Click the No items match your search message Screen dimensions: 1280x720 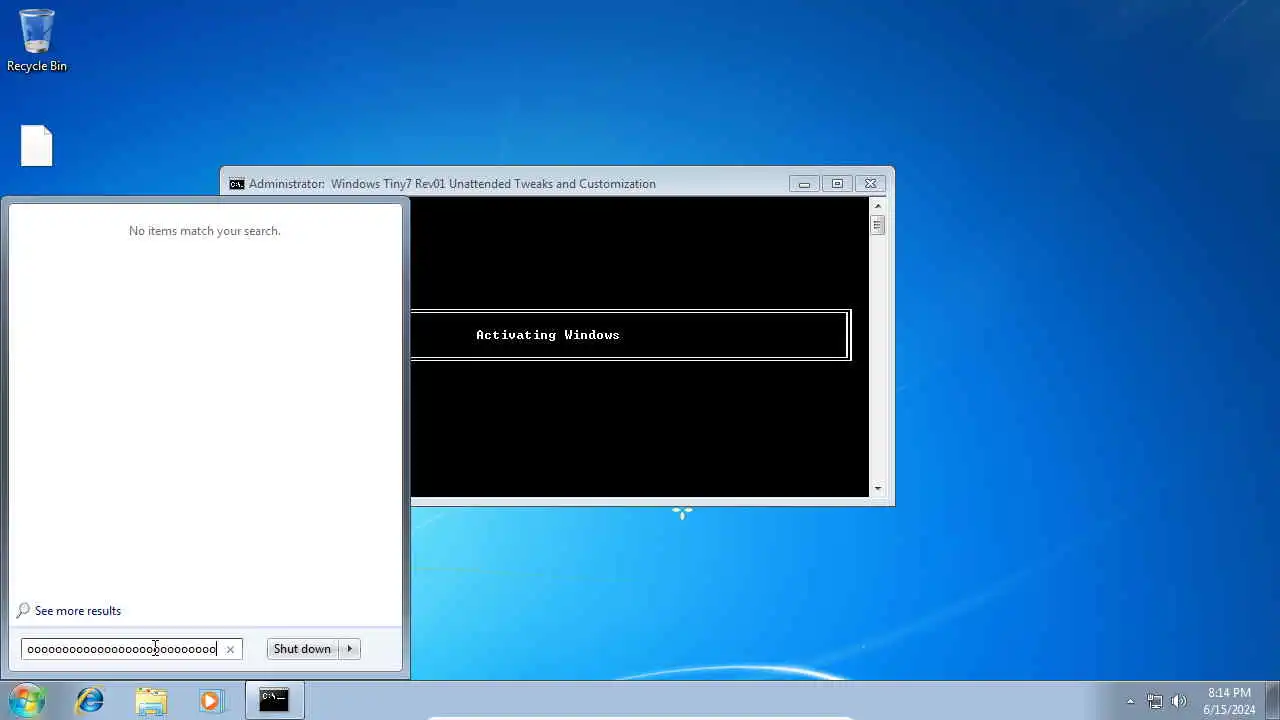tap(205, 231)
